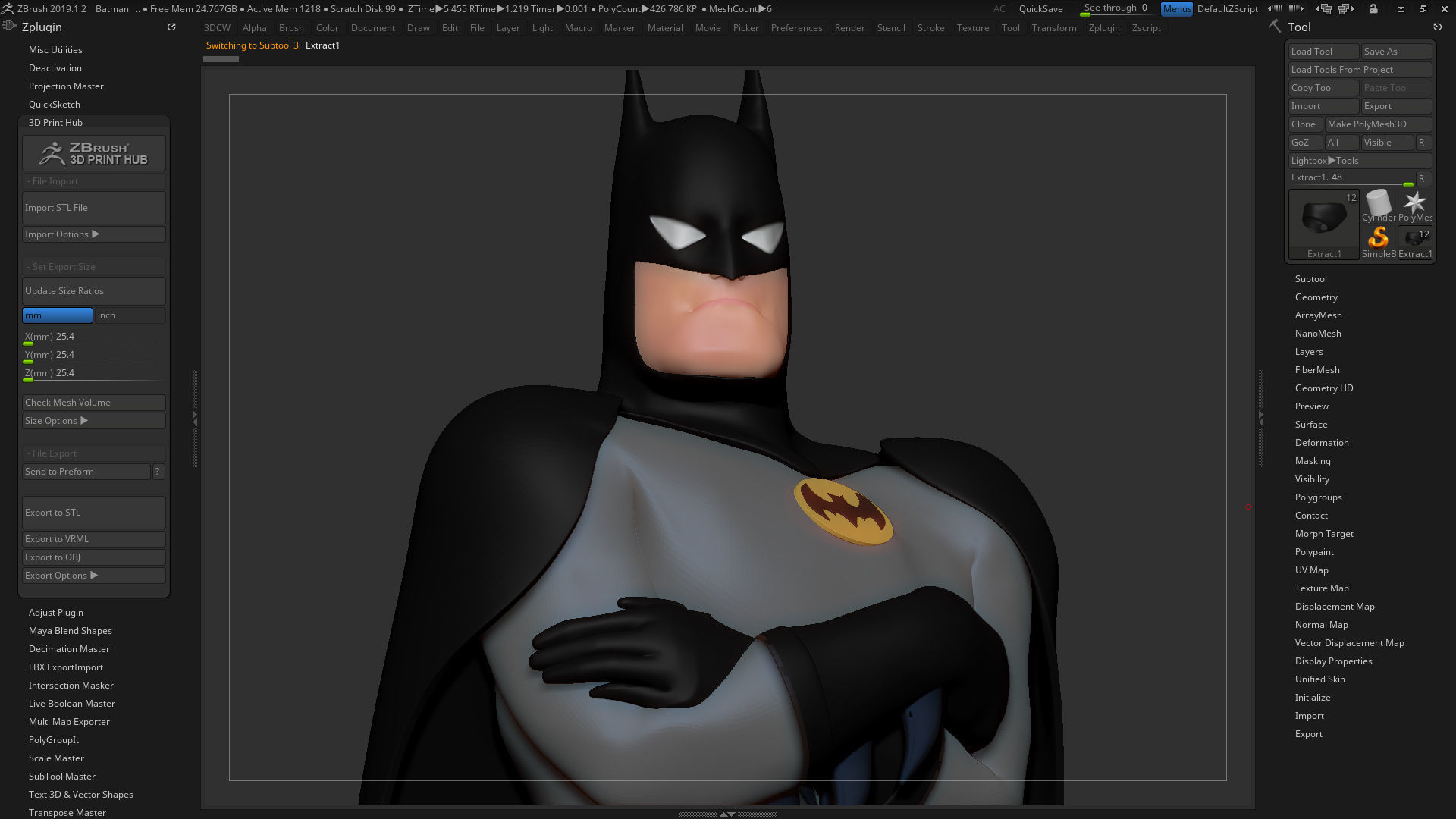1456x819 pixels.
Task: Click the Extract1 tool selector slider
Action: (1351, 179)
